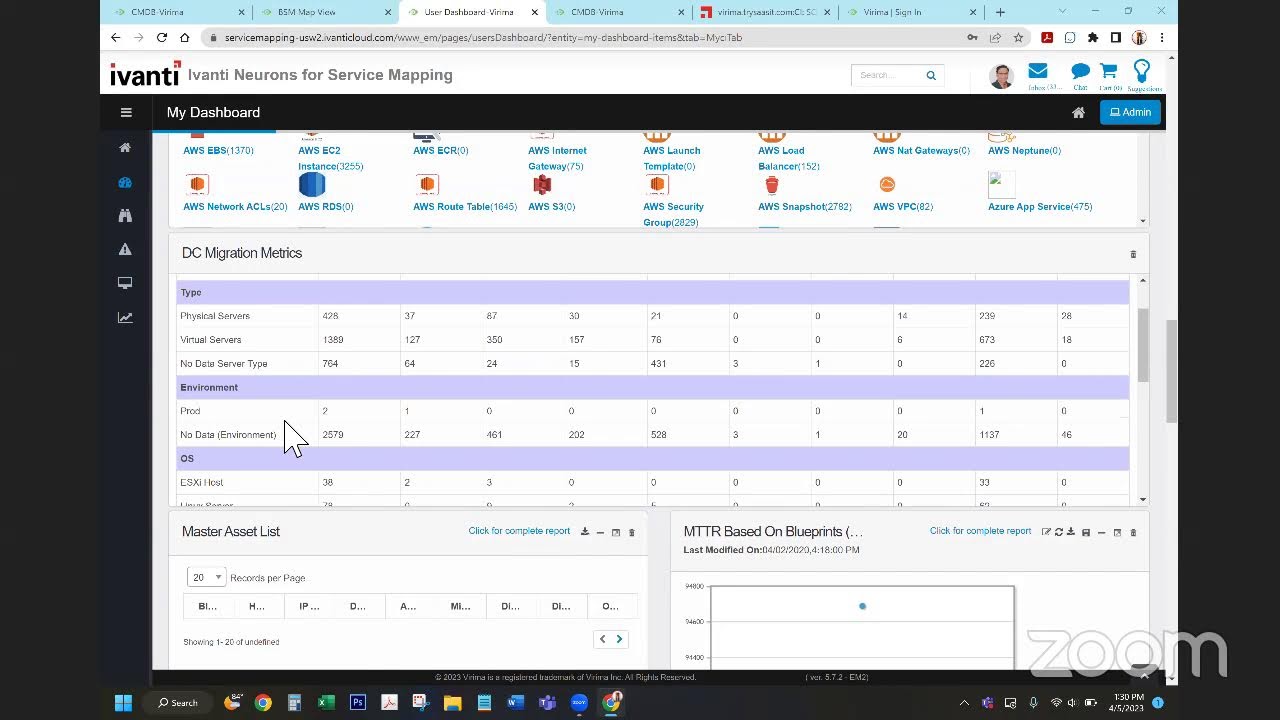Click complete report link for Master Asset List
Screen dimensions: 1280x720
click(519, 531)
